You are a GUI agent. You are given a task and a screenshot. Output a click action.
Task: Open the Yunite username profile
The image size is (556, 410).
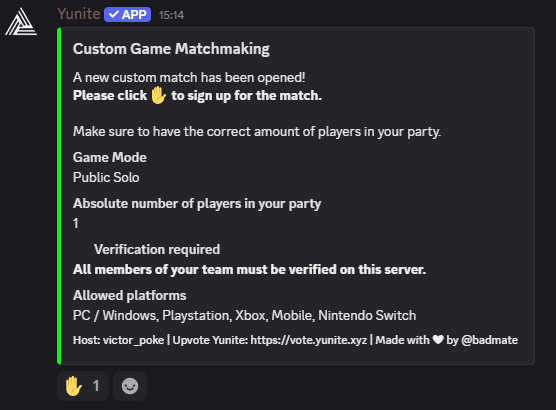[79, 14]
